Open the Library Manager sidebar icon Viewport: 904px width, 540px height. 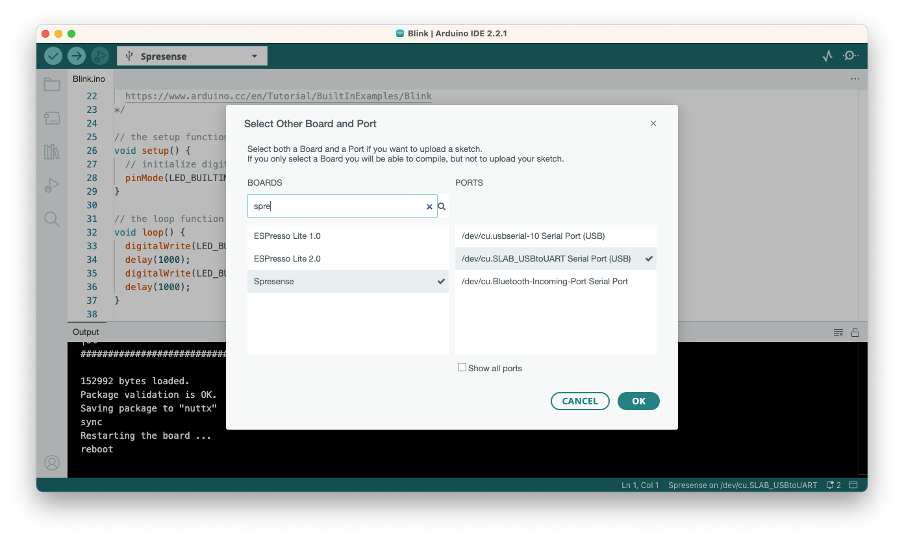tap(52, 152)
